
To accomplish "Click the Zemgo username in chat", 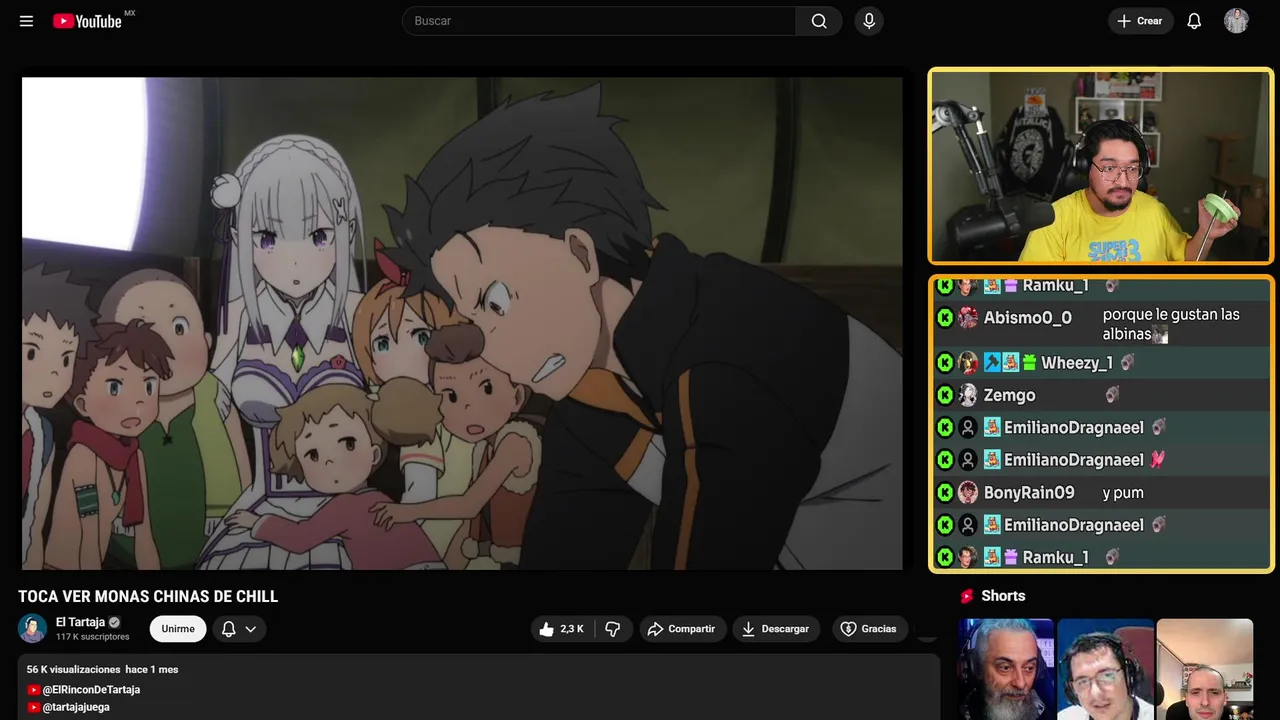I will (1009, 395).
